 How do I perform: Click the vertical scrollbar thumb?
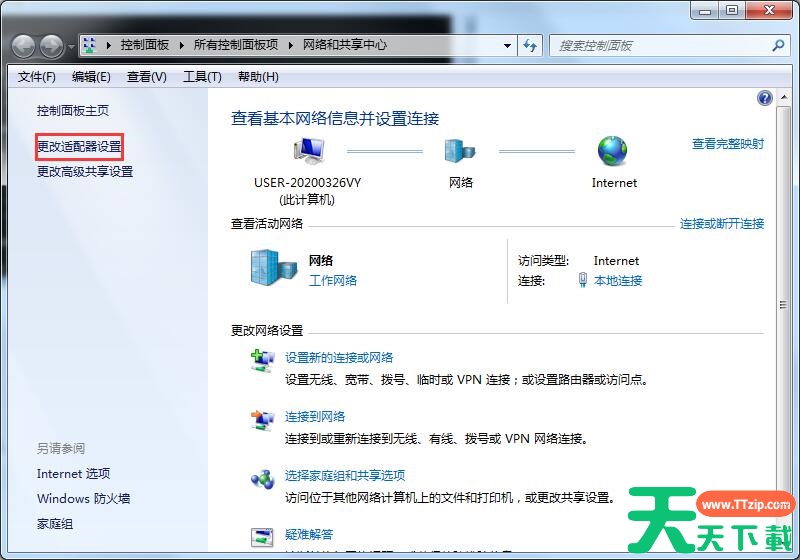(783, 305)
